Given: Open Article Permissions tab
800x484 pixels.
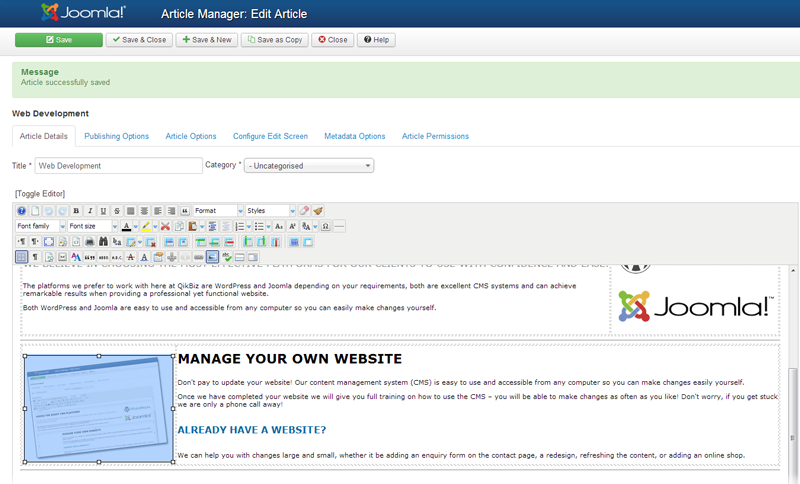Looking at the screenshot, I should pos(435,136).
